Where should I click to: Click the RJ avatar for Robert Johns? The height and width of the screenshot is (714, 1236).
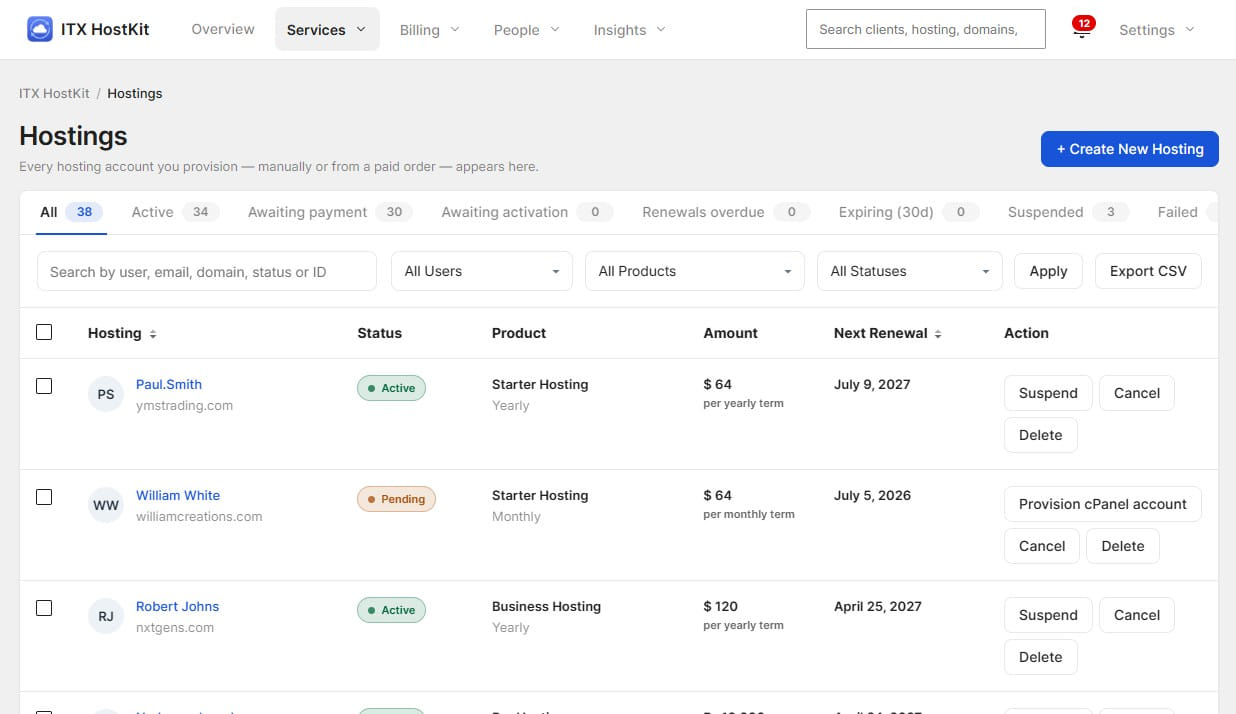pyautogui.click(x=106, y=616)
